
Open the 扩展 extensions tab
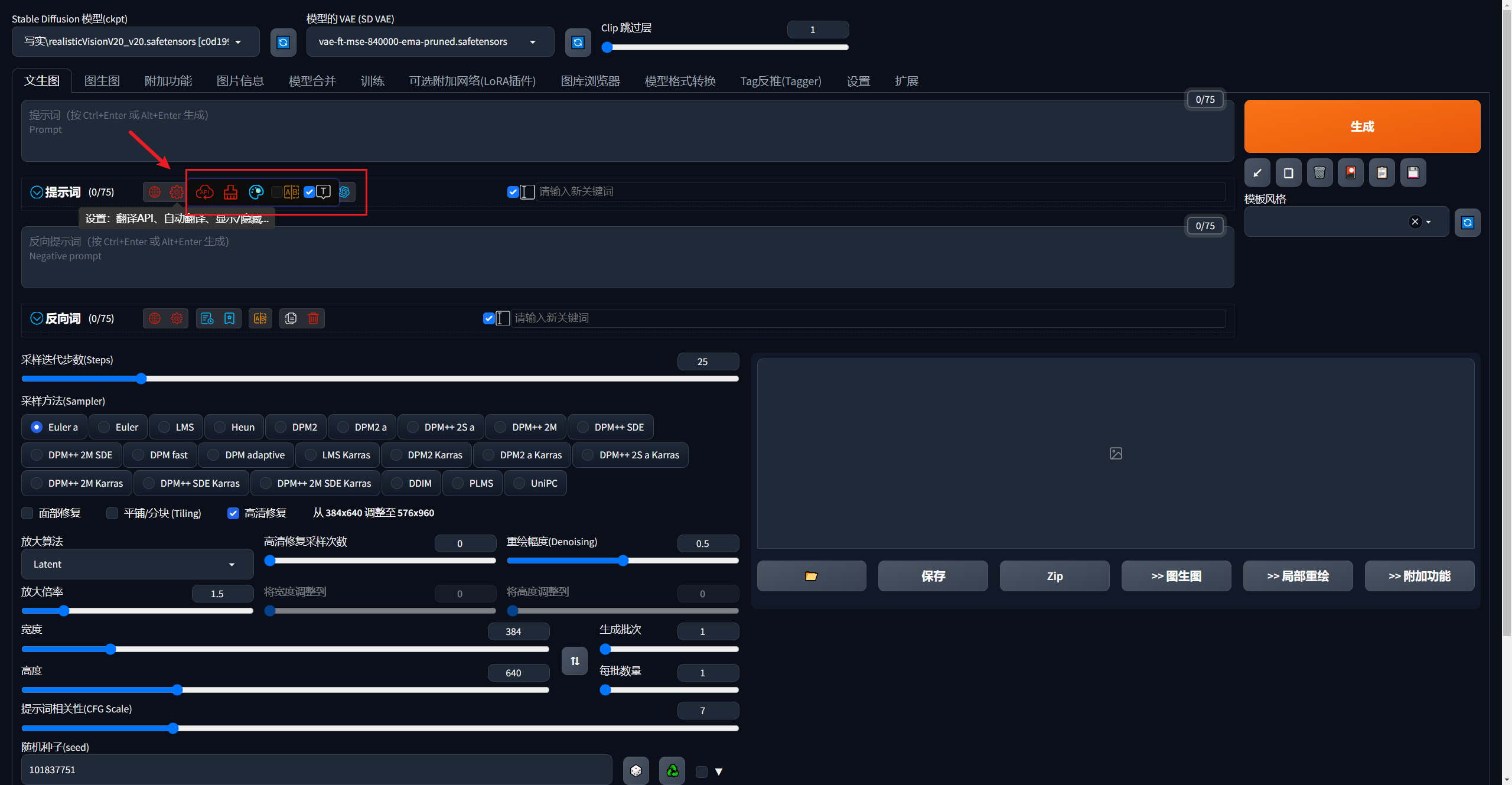906,81
